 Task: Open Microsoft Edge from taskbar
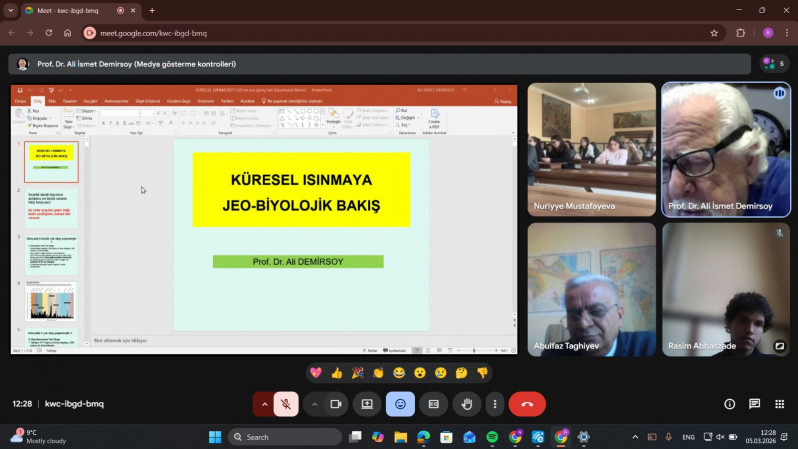click(423, 437)
